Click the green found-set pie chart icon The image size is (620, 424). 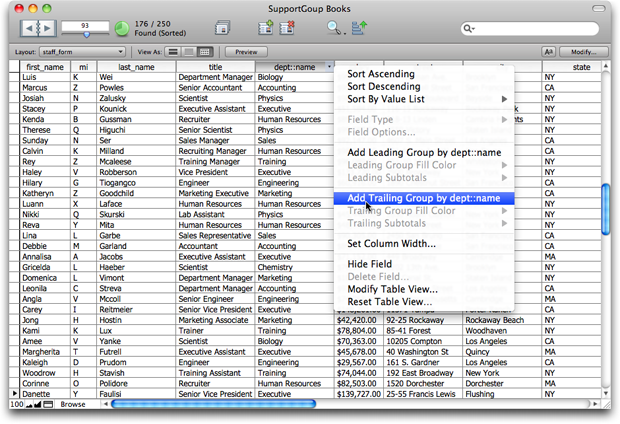coord(122,29)
